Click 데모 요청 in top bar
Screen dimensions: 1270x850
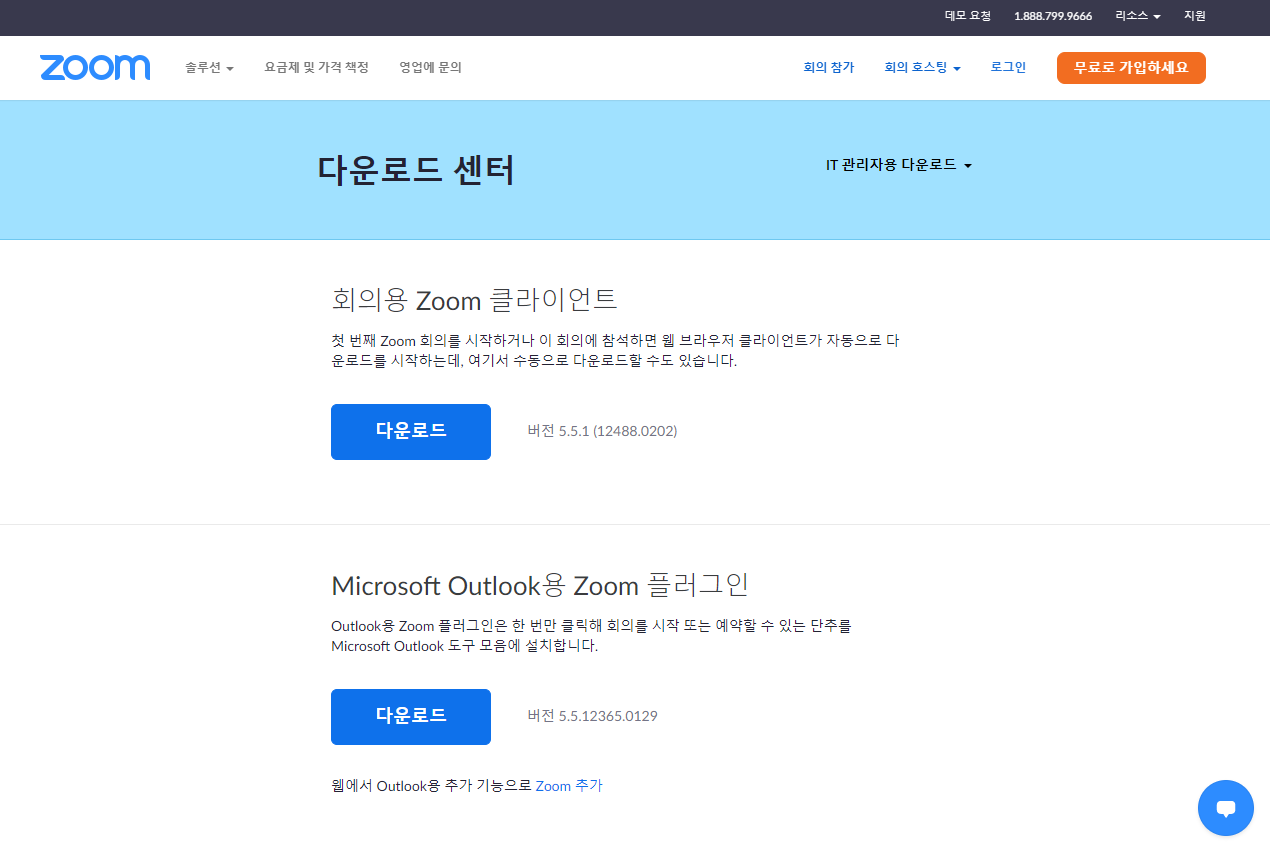[x=968, y=16]
